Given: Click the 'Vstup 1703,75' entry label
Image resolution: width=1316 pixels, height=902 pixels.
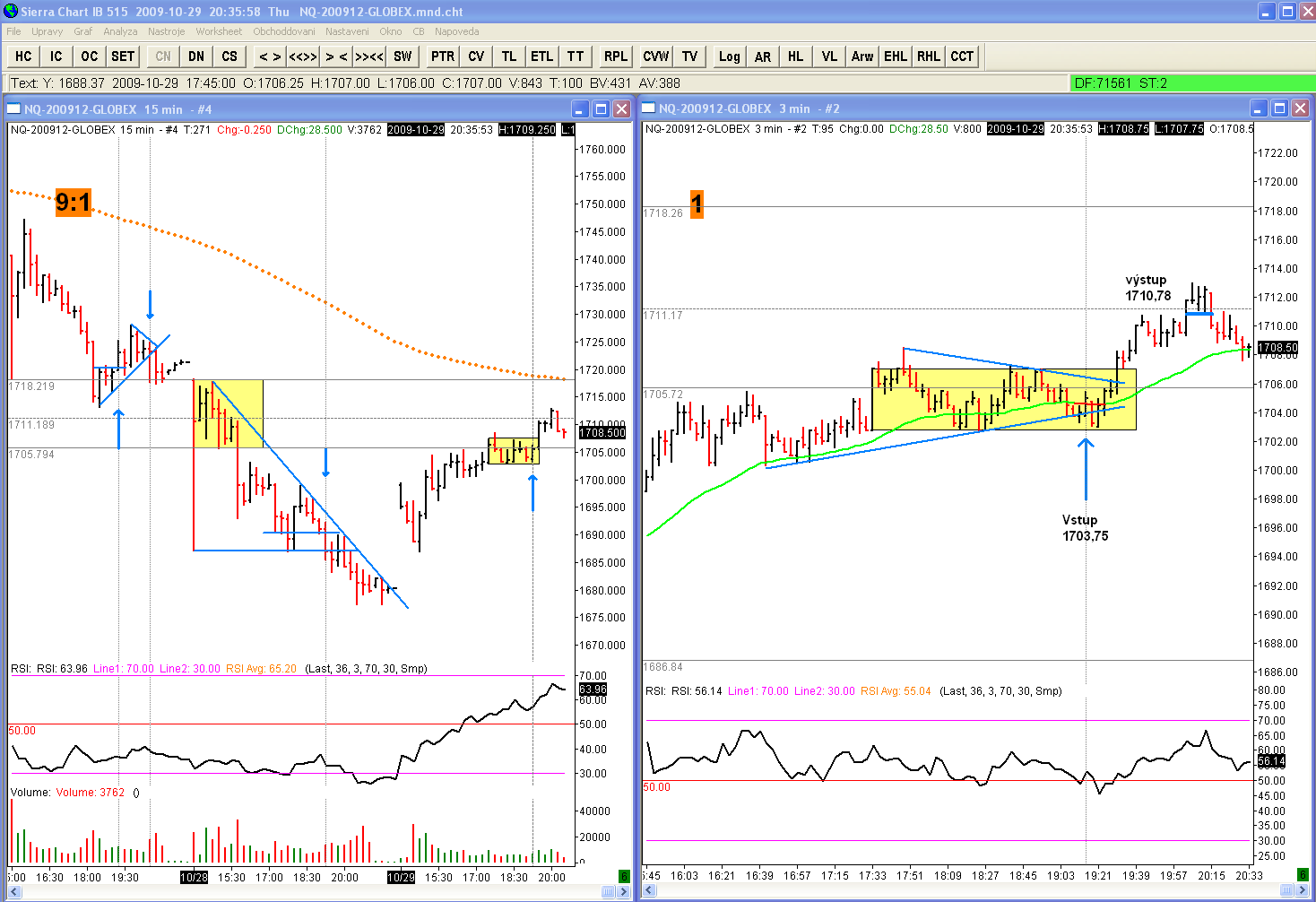Looking at the screenshot, I should tap(1085, 528).
